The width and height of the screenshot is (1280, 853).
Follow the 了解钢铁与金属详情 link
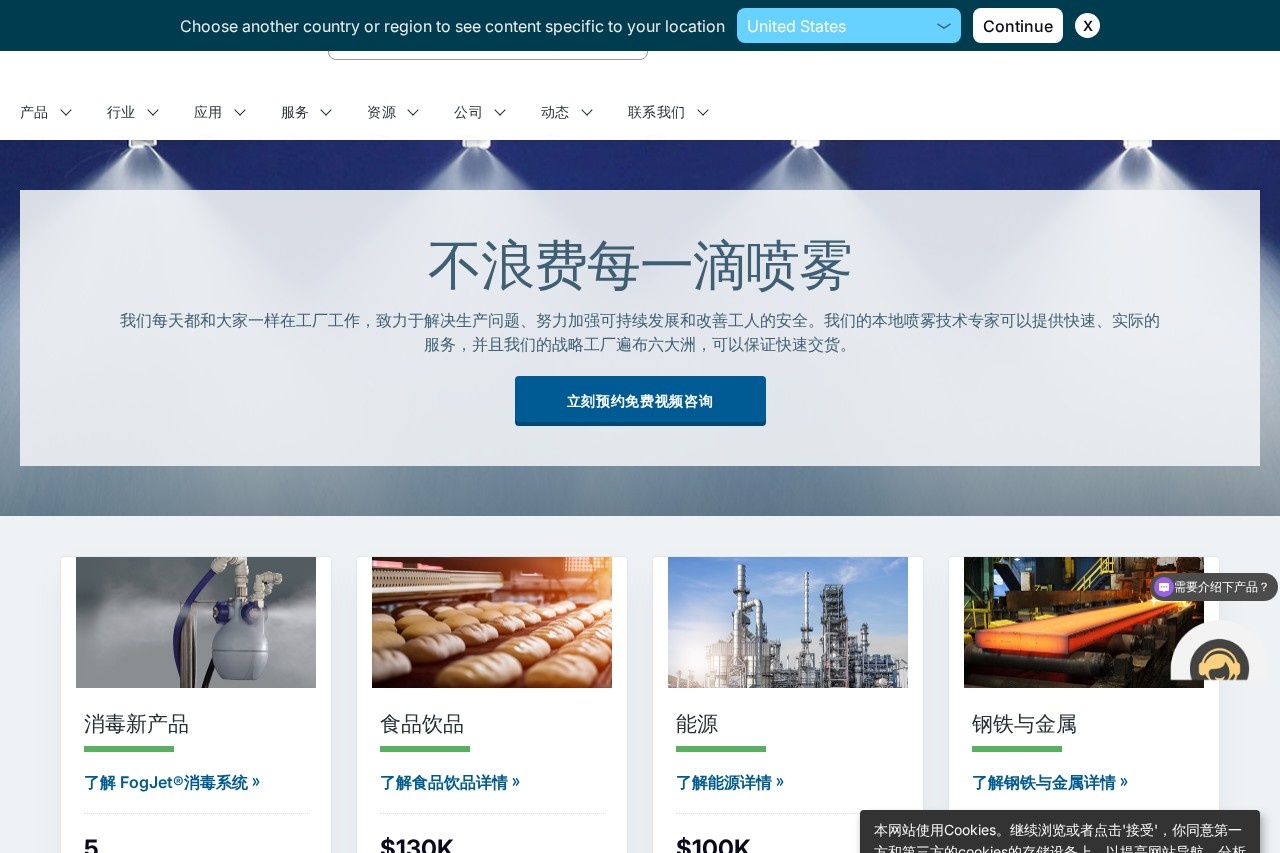1050,782
